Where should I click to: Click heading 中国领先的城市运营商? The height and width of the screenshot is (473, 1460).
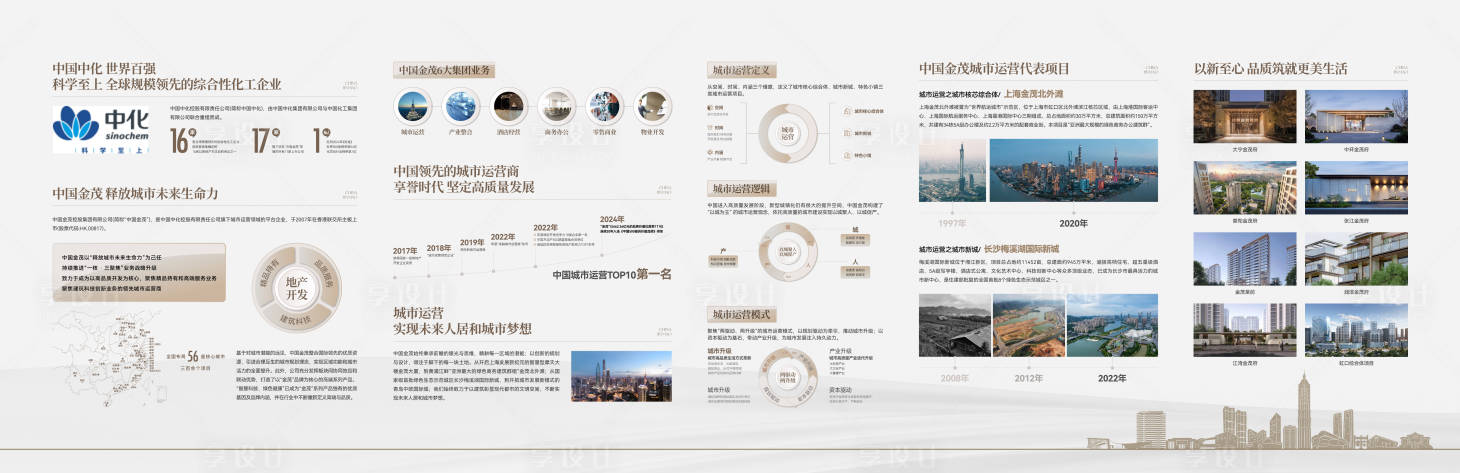pyautogui.click(x=457, y=171)
